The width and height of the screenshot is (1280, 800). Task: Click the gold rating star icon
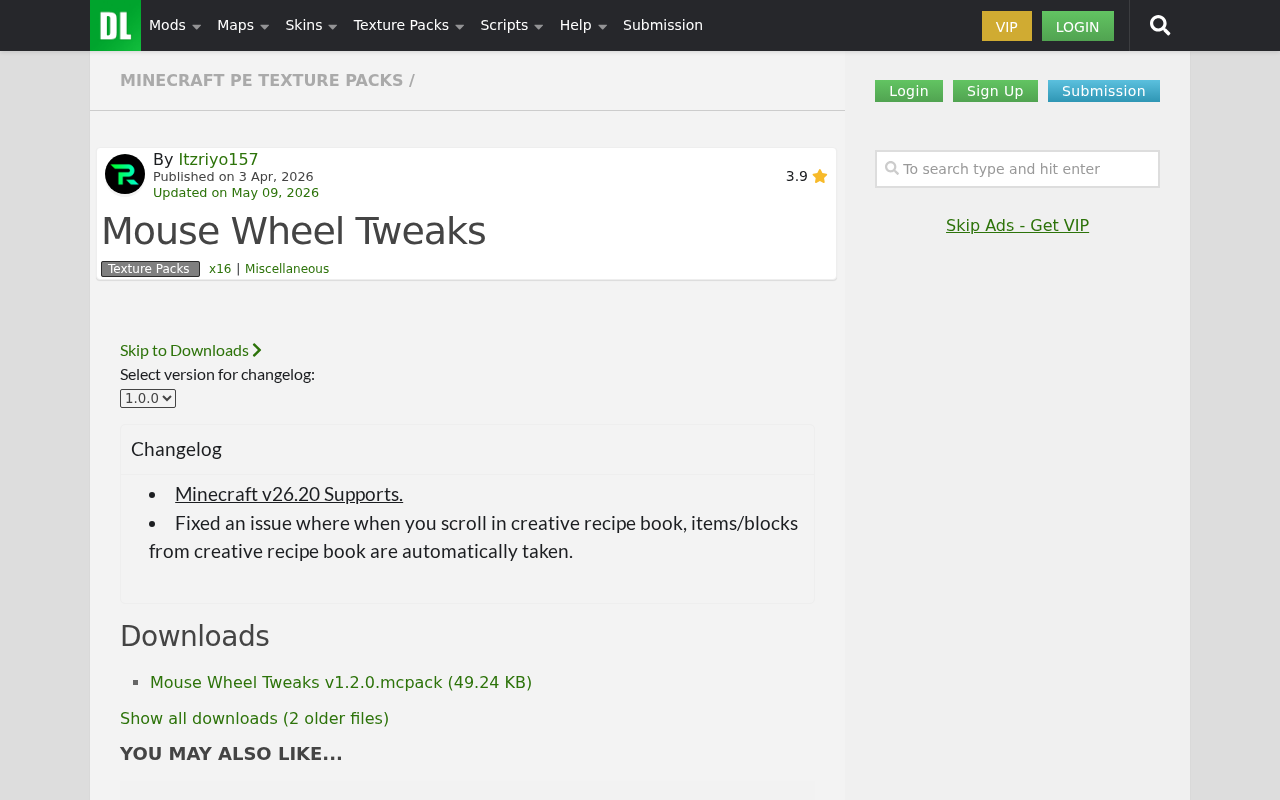[x=820, y=176]
